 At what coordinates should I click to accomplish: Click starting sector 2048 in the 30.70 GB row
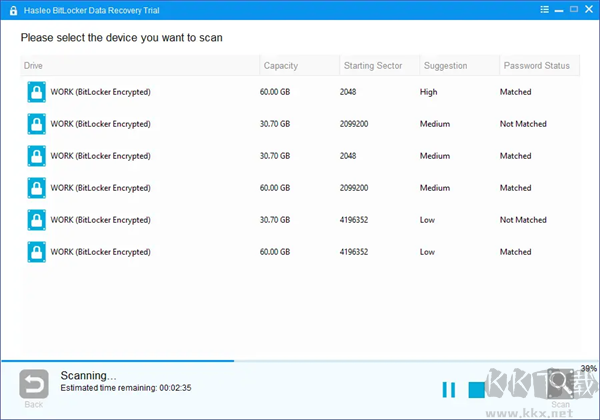pos(348,156)
